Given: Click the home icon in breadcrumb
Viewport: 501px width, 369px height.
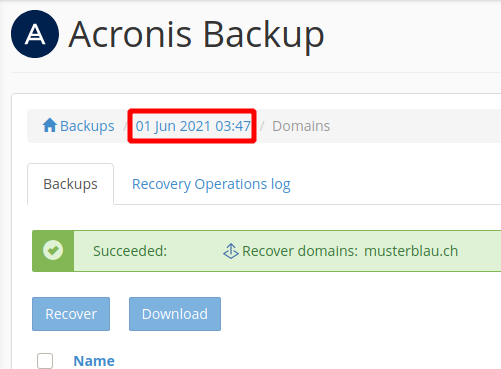Looking at the screenshot, I should point(50,125).
